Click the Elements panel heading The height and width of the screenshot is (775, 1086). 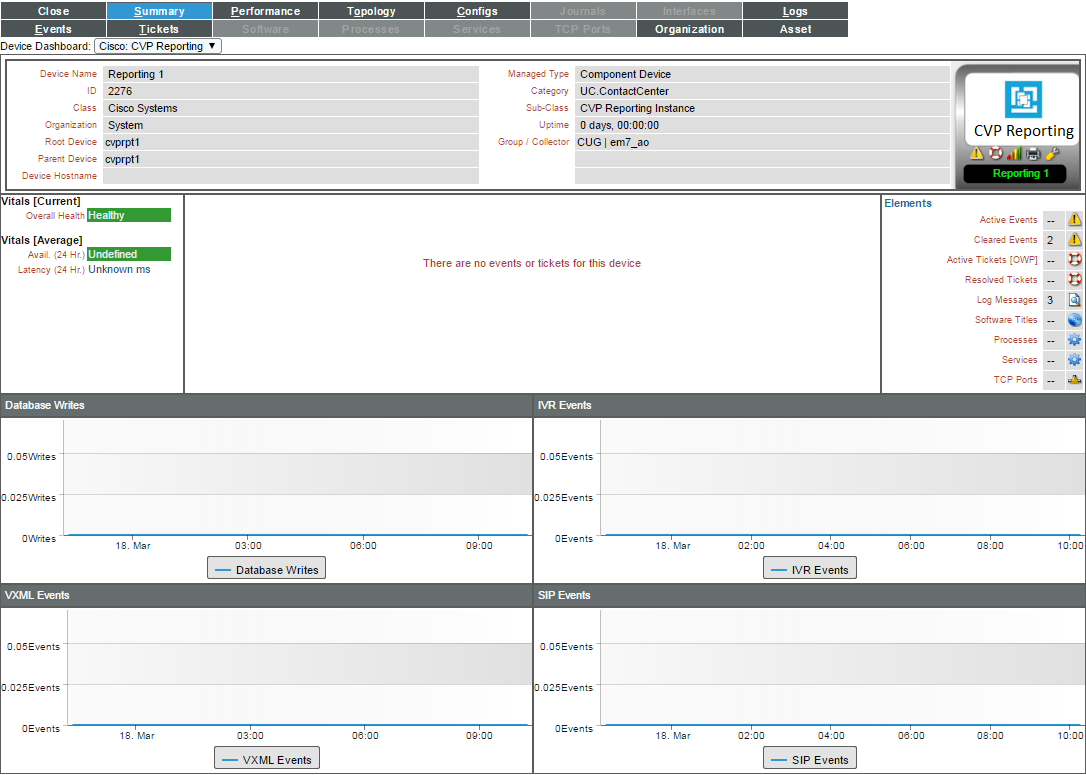pyautogui.click(x=908, y=203)
